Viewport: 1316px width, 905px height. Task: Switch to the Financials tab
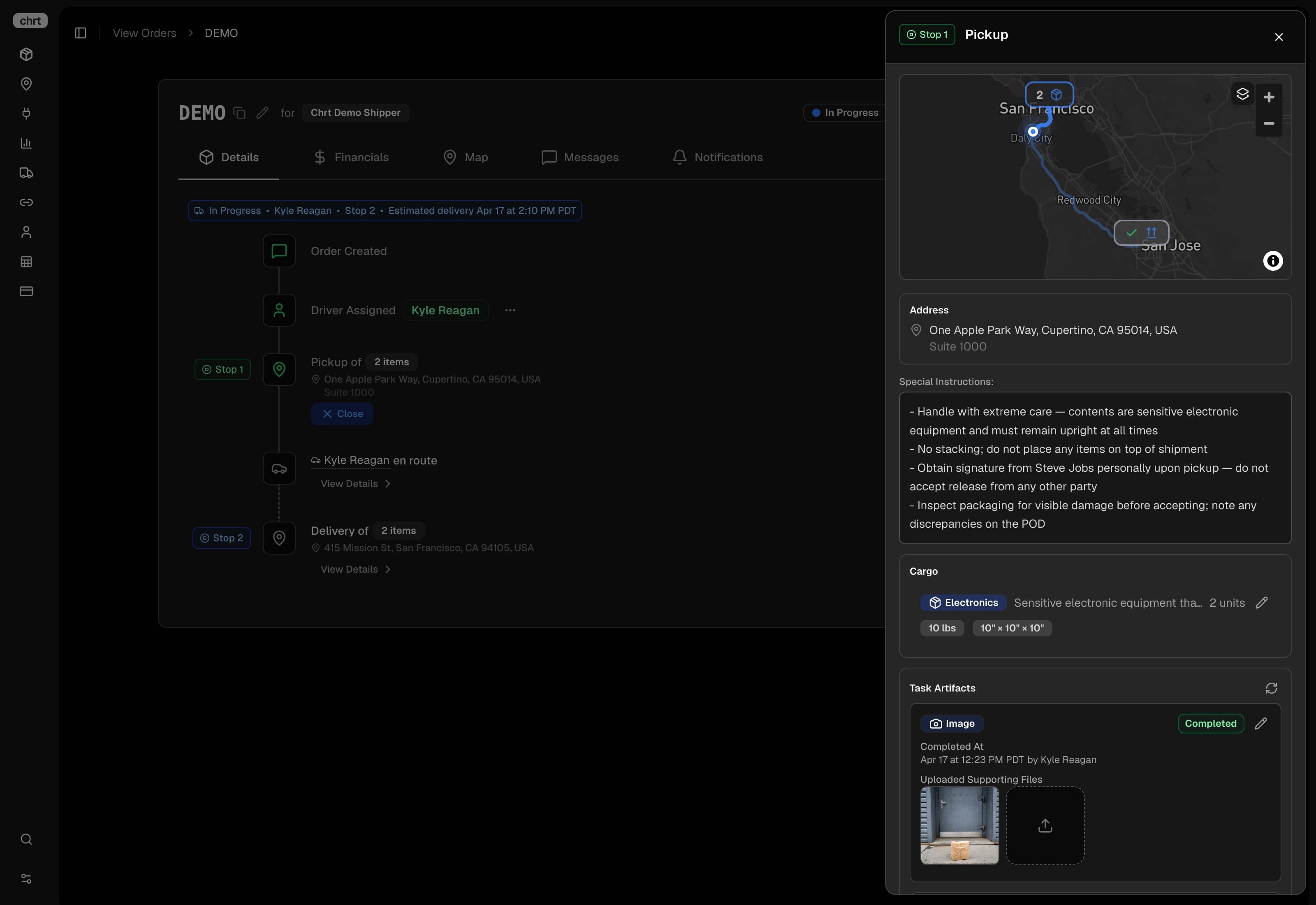[x=361, y=157]
